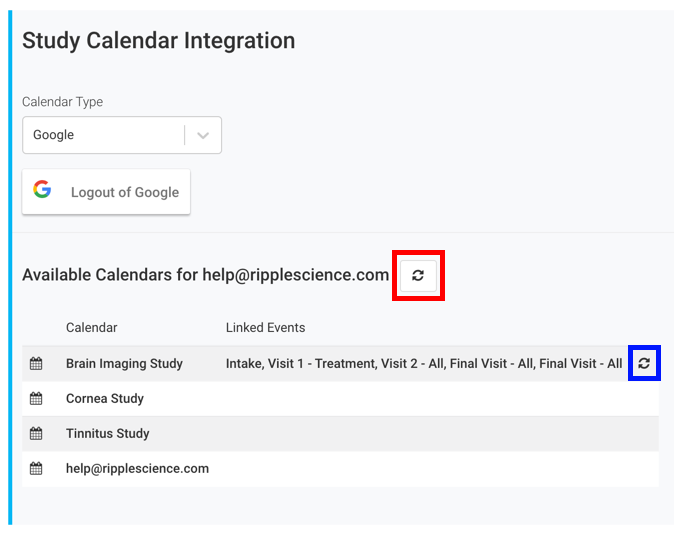Click the Calendar column header

pyautogui.click(x=92, y=328)
